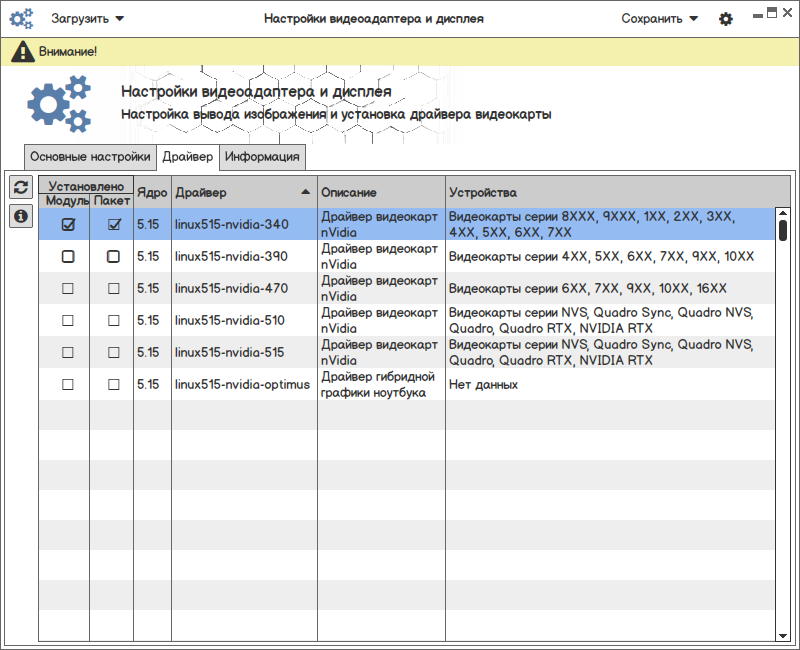Tick module checkbox for linux515-nvidia-470
The image size is (800, 650).
68,289
